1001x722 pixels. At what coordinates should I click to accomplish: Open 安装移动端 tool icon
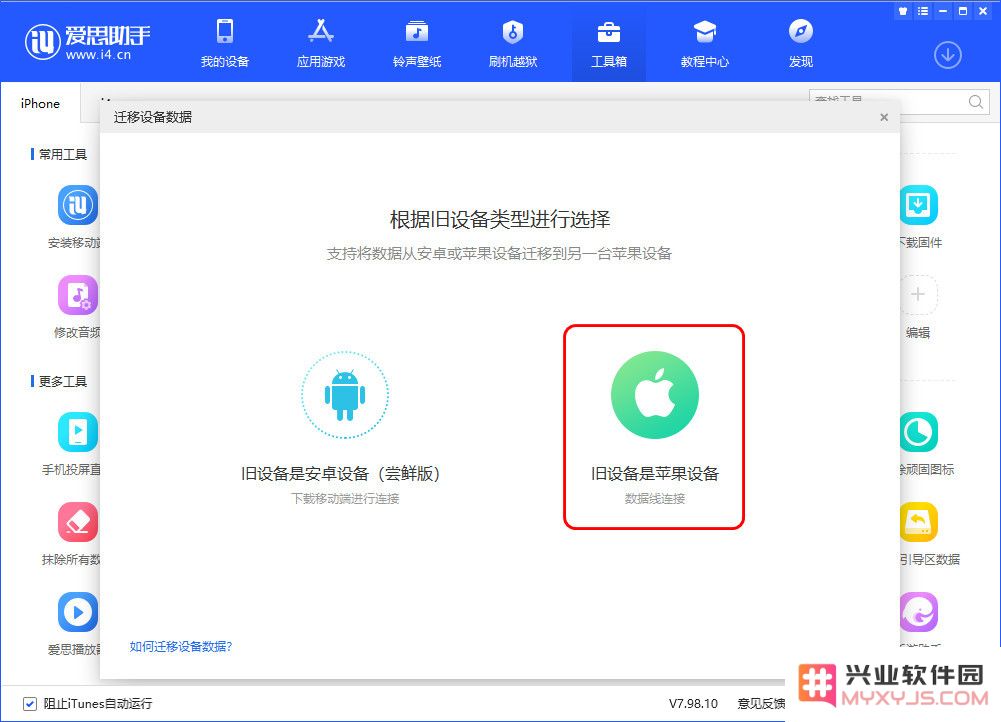point(78,205)
